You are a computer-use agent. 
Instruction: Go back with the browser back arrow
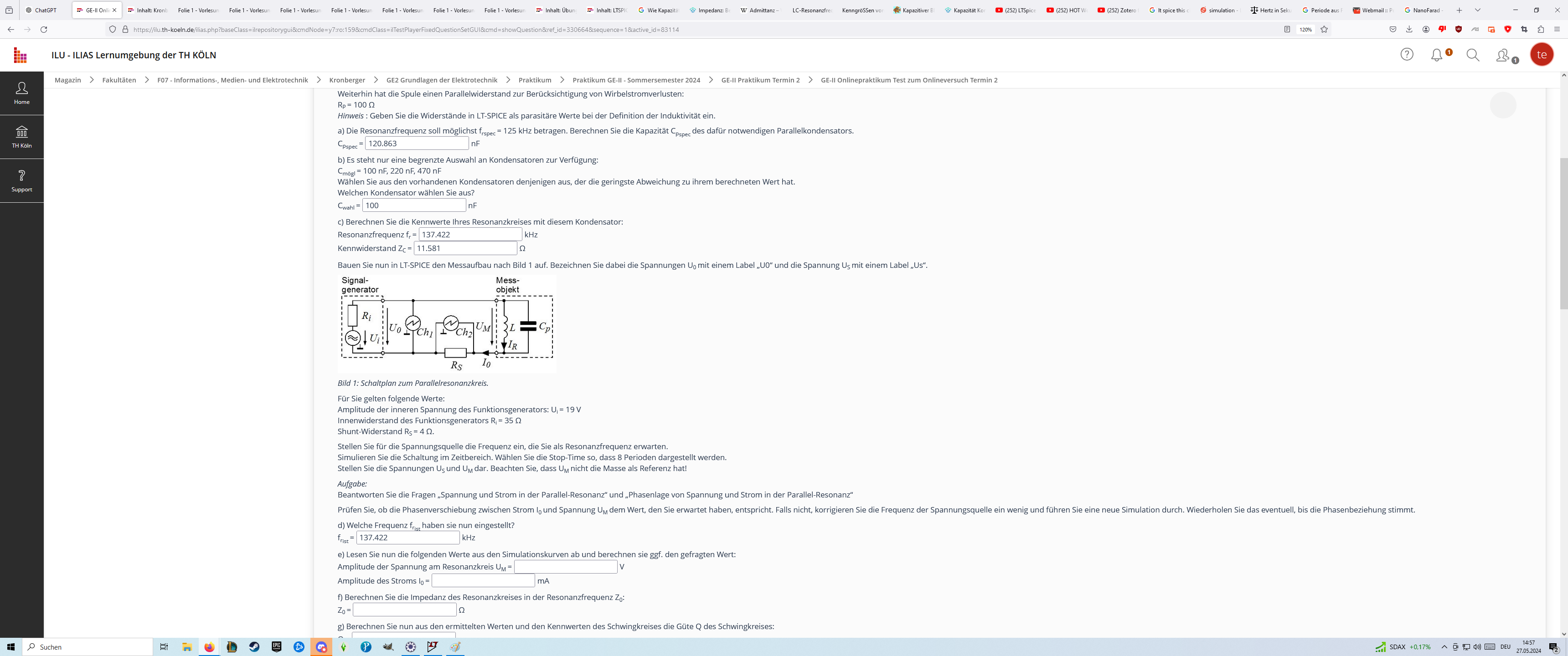click(11, 29)
